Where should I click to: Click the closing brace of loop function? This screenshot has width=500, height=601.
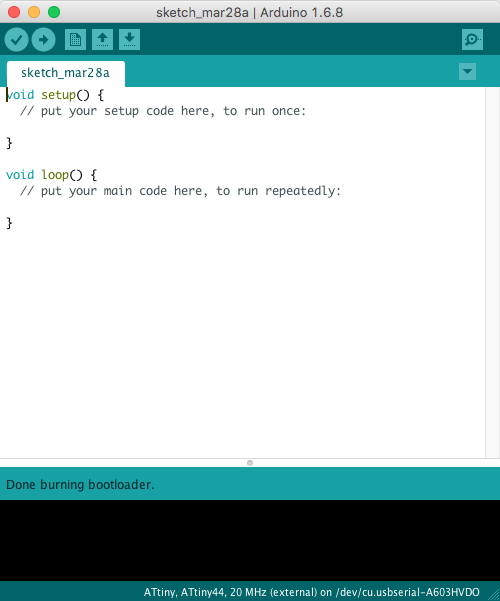pyautogui.click(x=10, y=223)
